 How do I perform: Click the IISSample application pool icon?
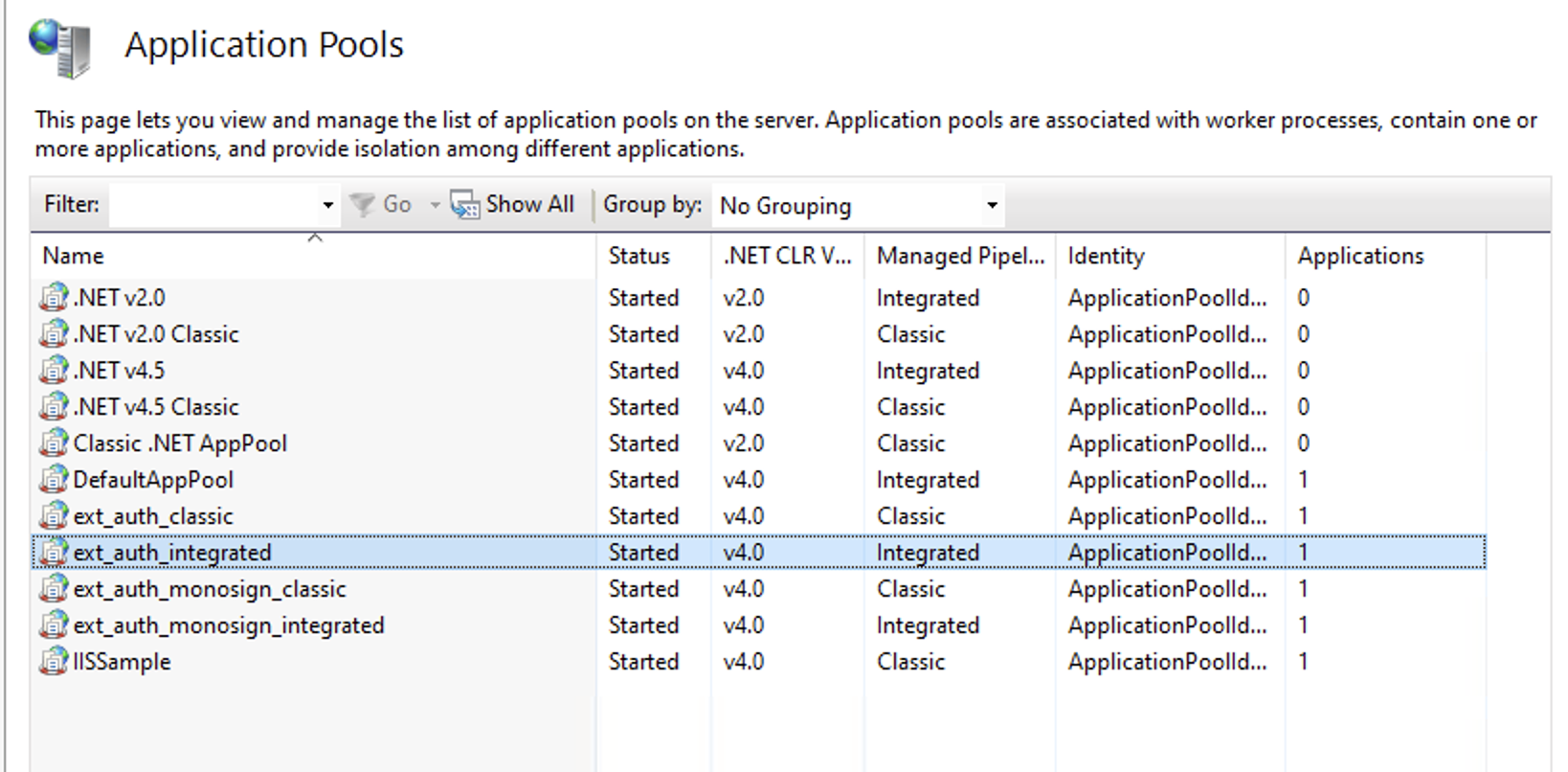click(54, 661)
